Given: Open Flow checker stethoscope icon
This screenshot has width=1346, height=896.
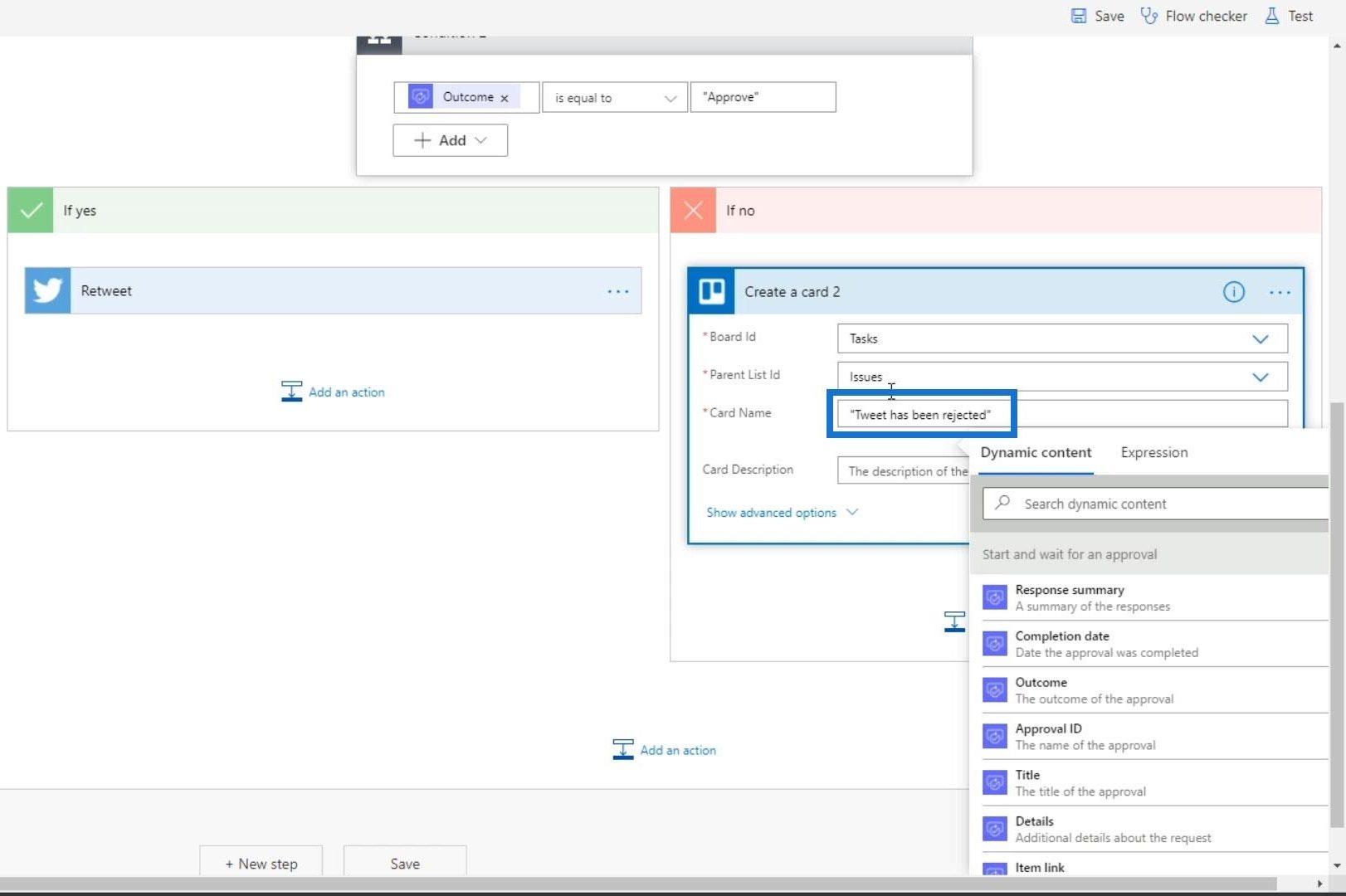Looking at the screenshot, I should [1148, 16].
